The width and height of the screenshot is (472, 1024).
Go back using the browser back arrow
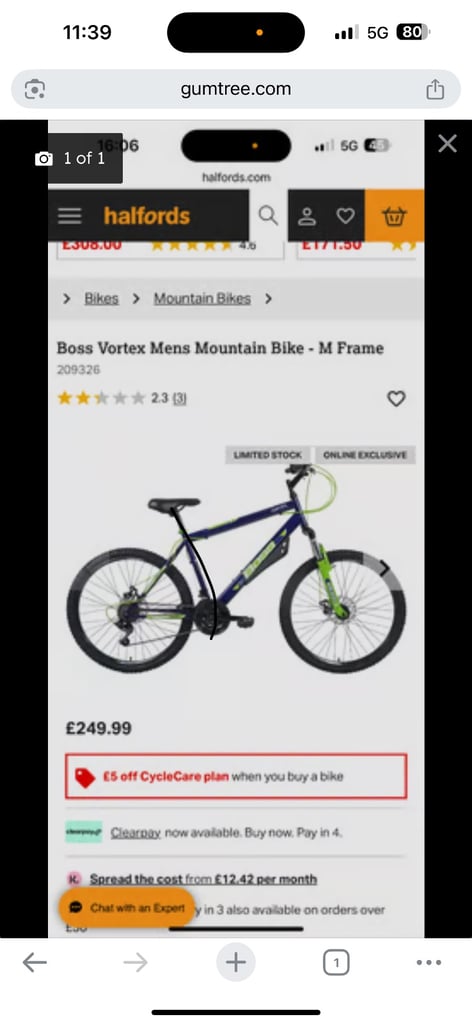[x=35, y=962]
